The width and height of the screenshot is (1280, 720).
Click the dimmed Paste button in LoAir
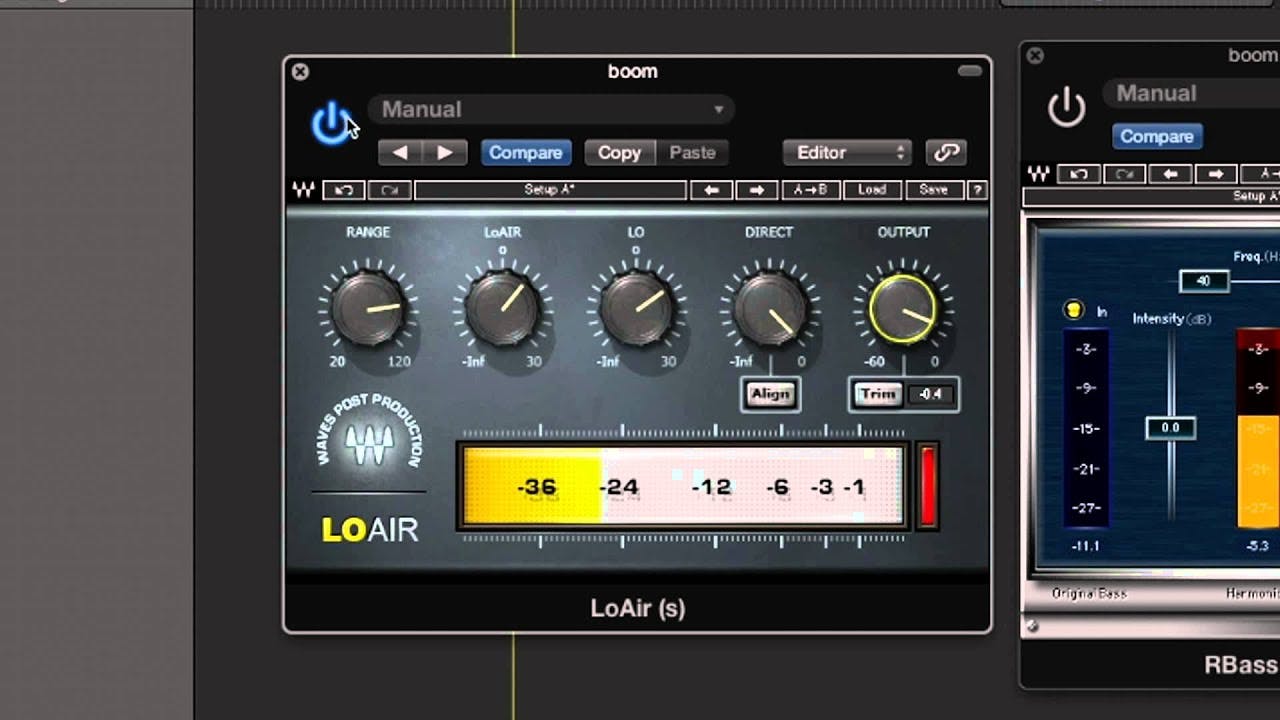pyautogui.click(x=692, y=152)
